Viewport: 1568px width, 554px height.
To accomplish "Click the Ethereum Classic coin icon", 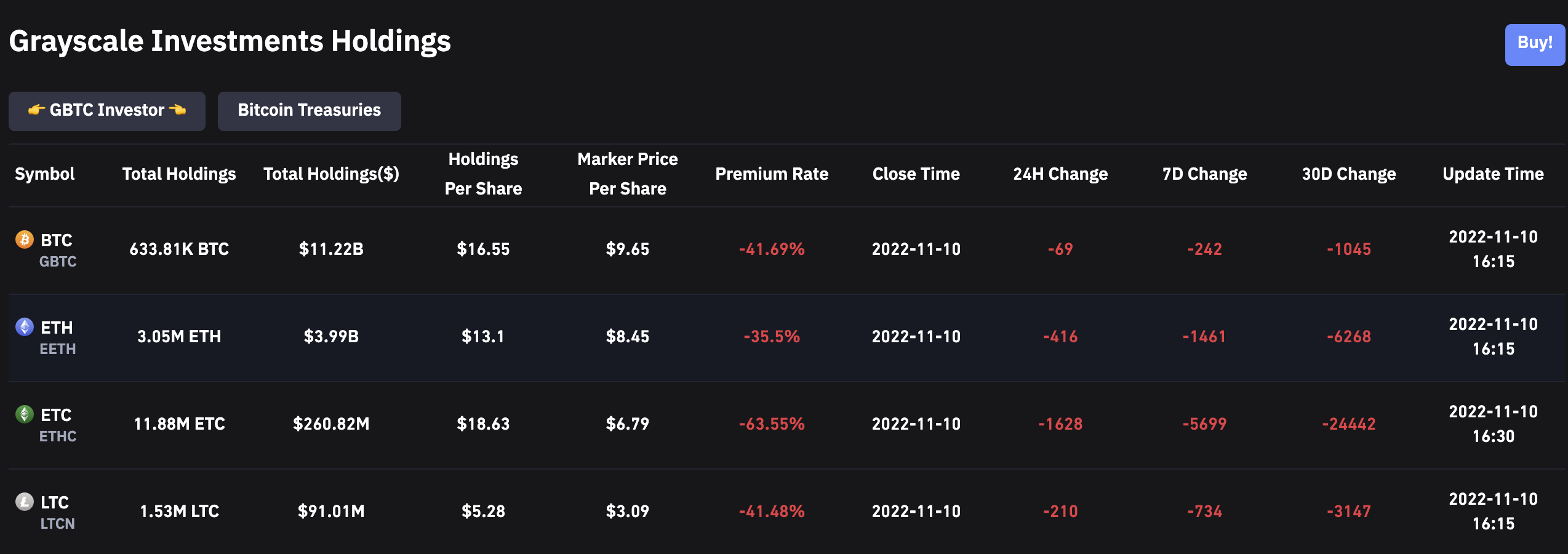I will point(25,414).
